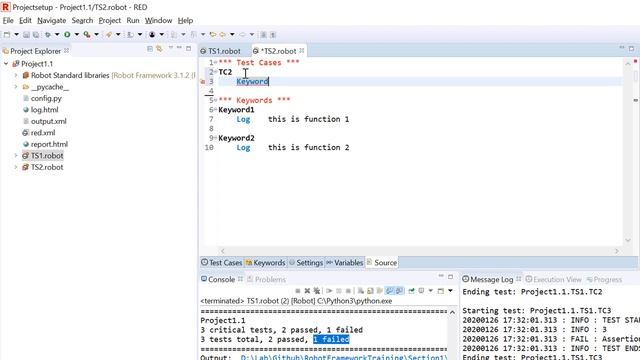Screen dimensions: 640x360
Task: Open the Display Selected Console dropdown arrow
Action: 431,291
